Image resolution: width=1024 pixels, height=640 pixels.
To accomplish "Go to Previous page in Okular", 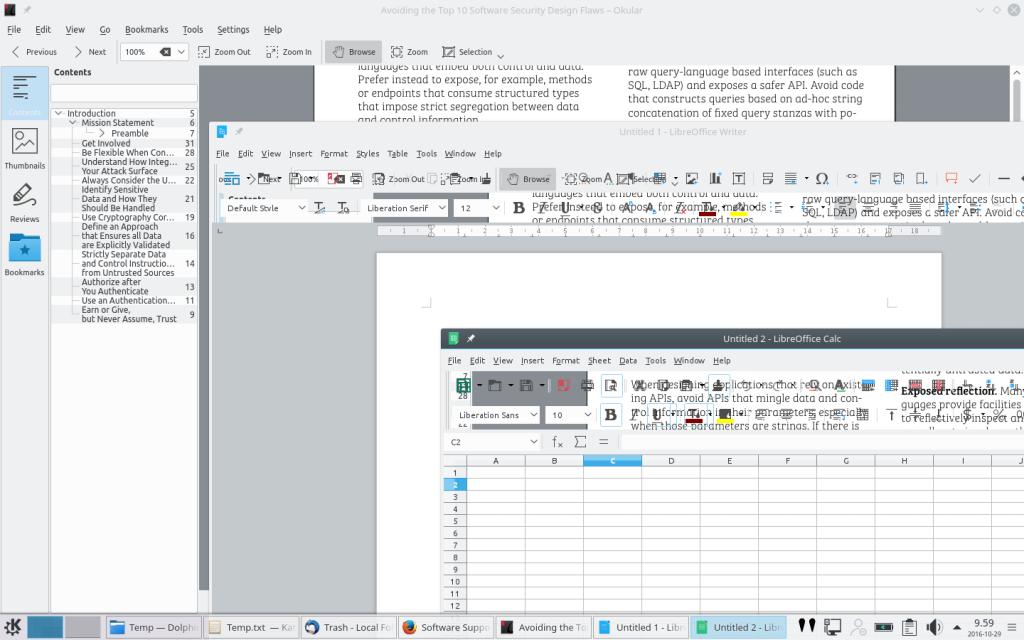I will [33, 52].
